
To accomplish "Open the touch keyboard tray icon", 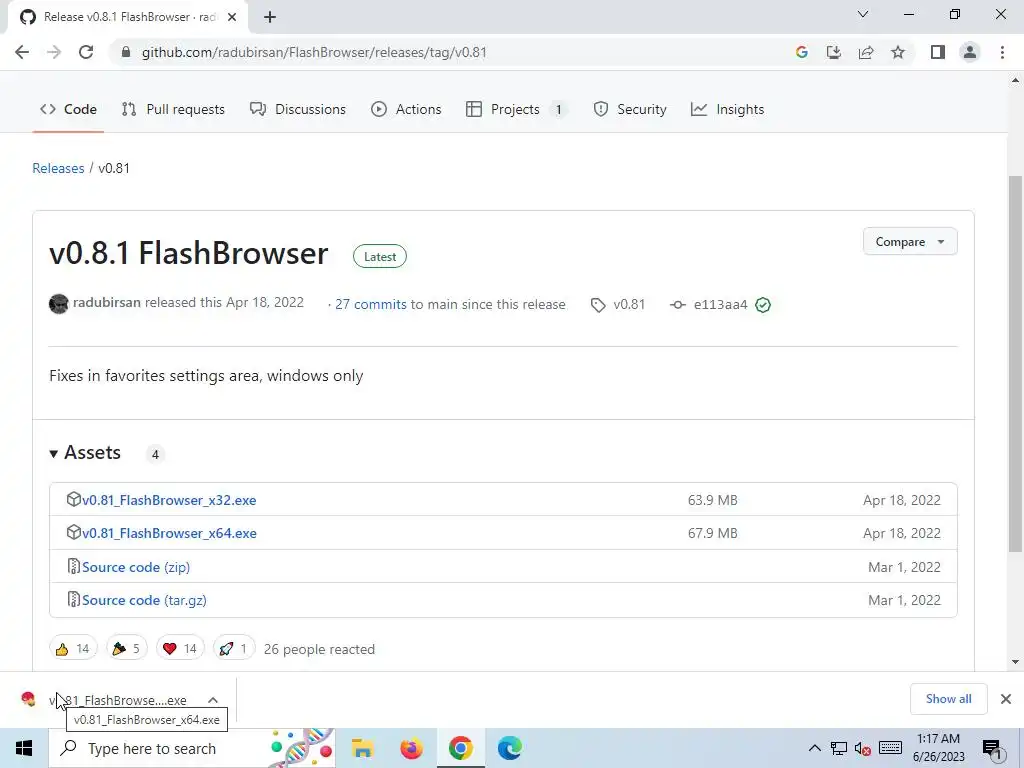I will (890, 748).
